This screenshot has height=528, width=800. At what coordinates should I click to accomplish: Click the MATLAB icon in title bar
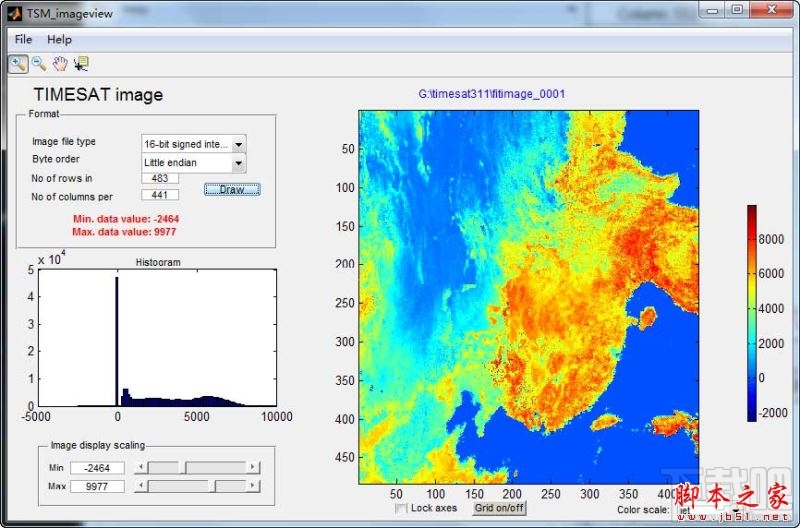coord(15,13)
